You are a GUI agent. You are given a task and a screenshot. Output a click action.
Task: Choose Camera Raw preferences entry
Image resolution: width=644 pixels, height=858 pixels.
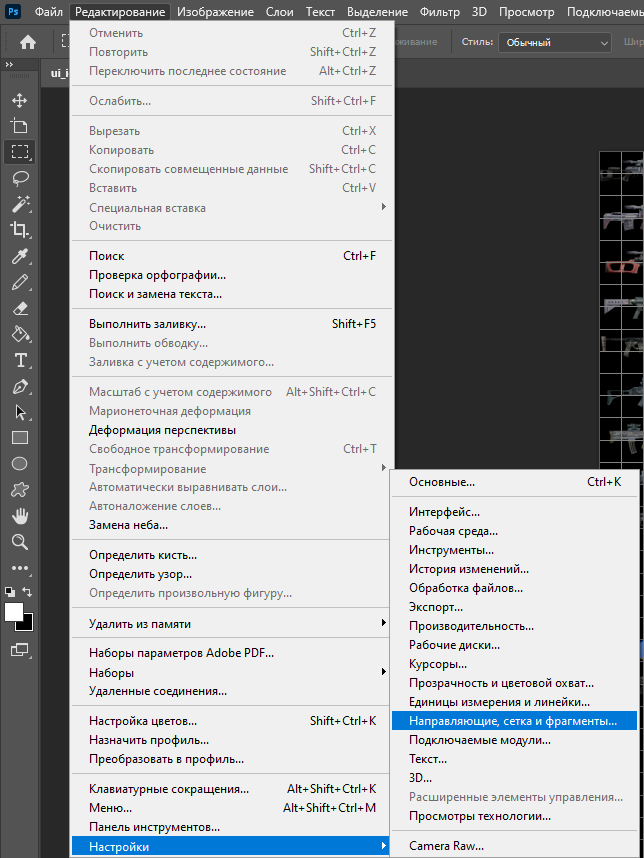[515, 846]
